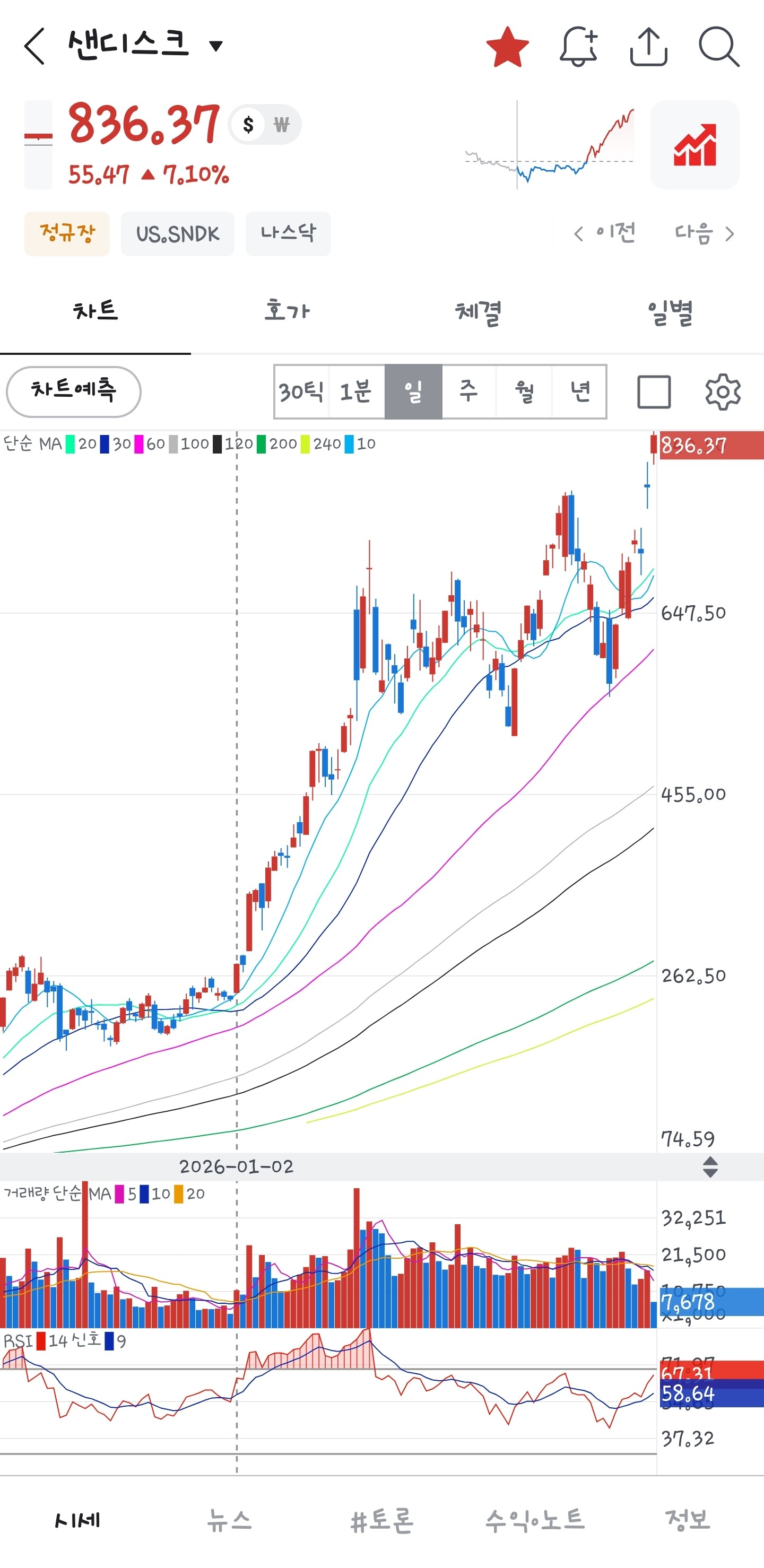Open the mini price trend thumbnail
This screenshot has width=764, height=1568.
point(550,145)
